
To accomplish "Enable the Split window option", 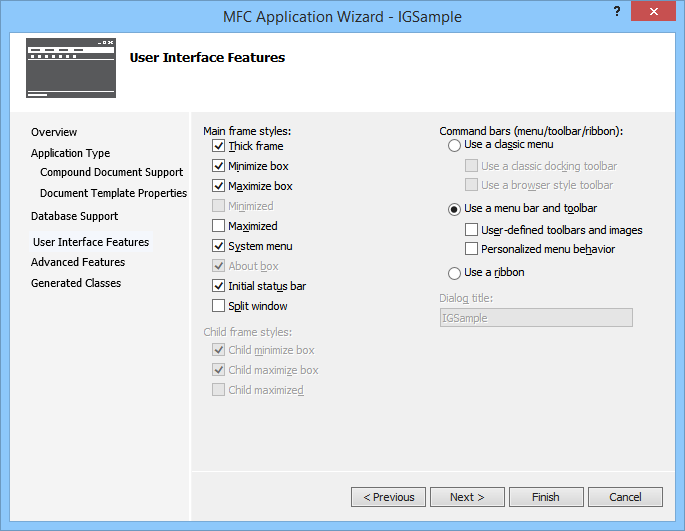I will tap(219, 306).
